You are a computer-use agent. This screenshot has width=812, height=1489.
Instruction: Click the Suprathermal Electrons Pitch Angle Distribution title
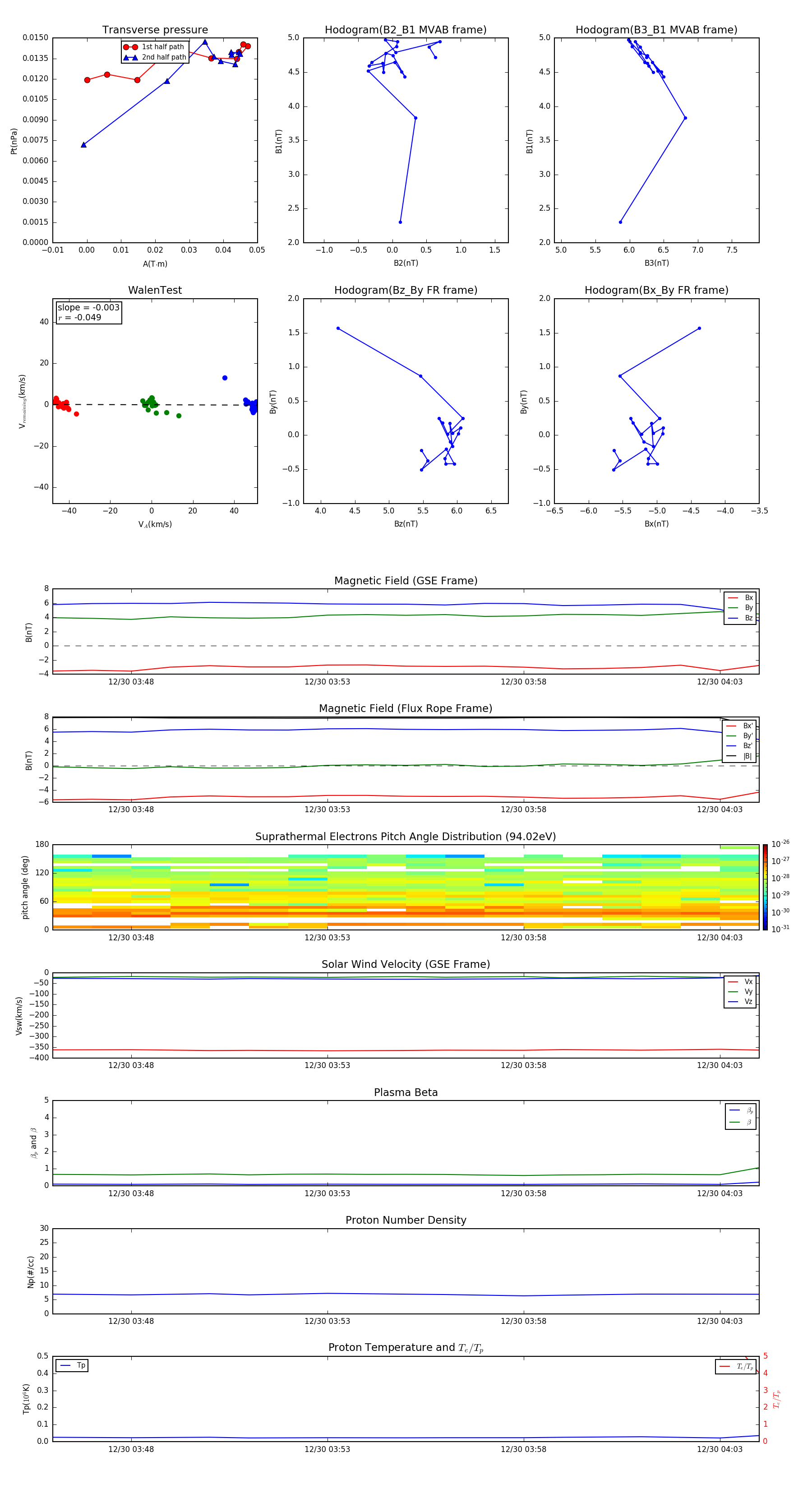(406, 837)
